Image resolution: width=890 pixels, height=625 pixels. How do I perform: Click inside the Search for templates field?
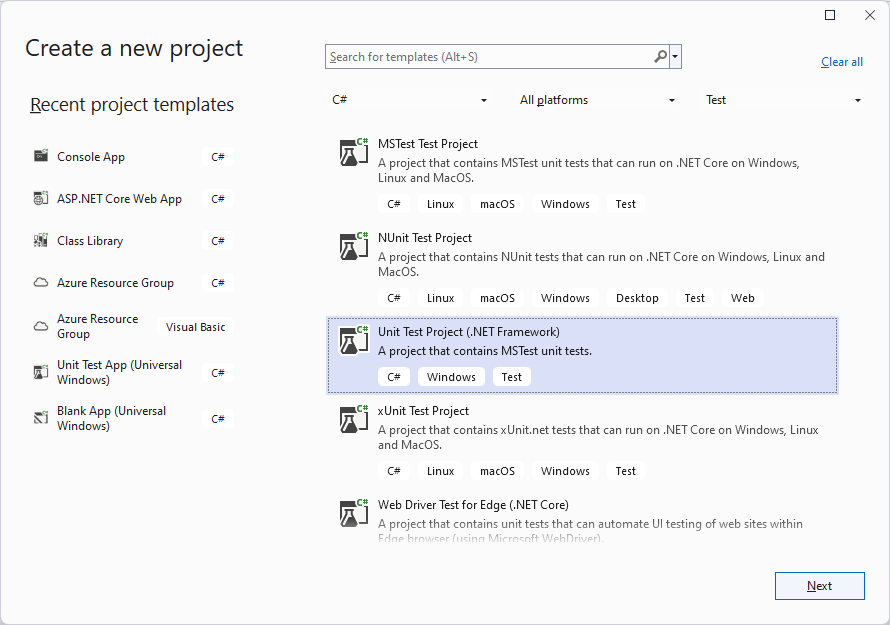click(x=480, y=56)
